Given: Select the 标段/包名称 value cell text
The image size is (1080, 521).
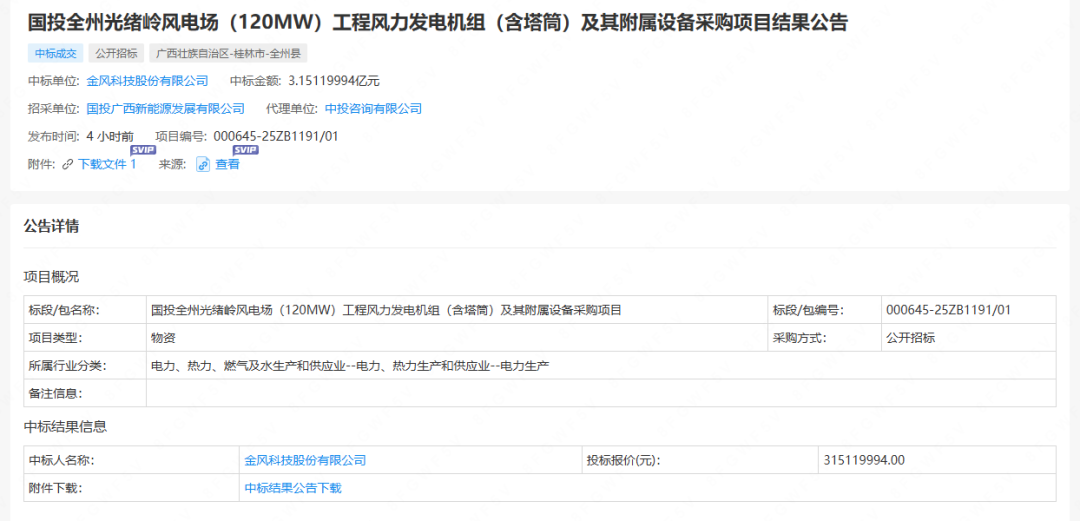Looking at the screenshot, I should click(x=386, y=310).
